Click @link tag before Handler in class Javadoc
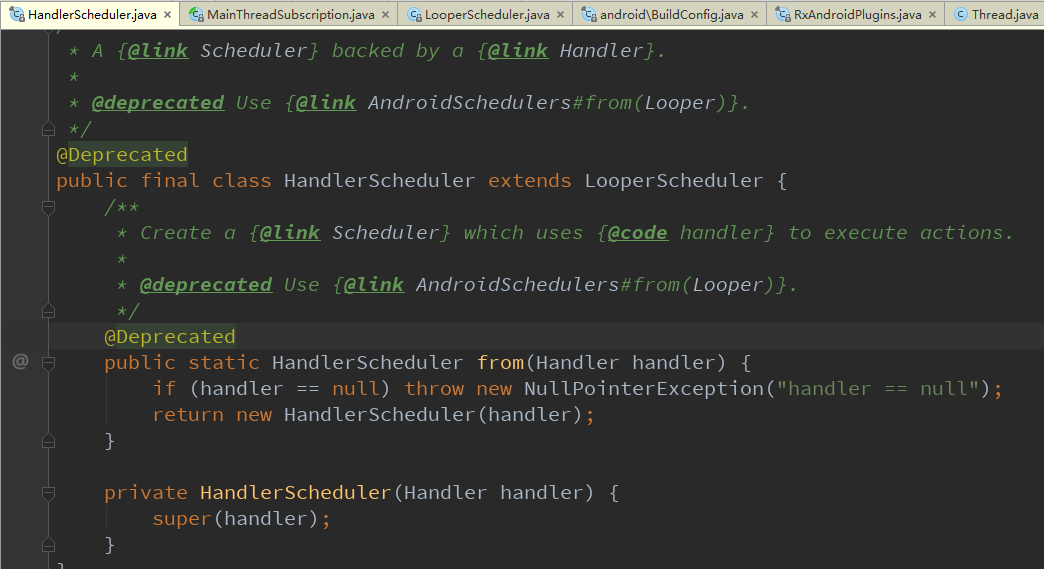1044x569 pixels. click(518, 51)
